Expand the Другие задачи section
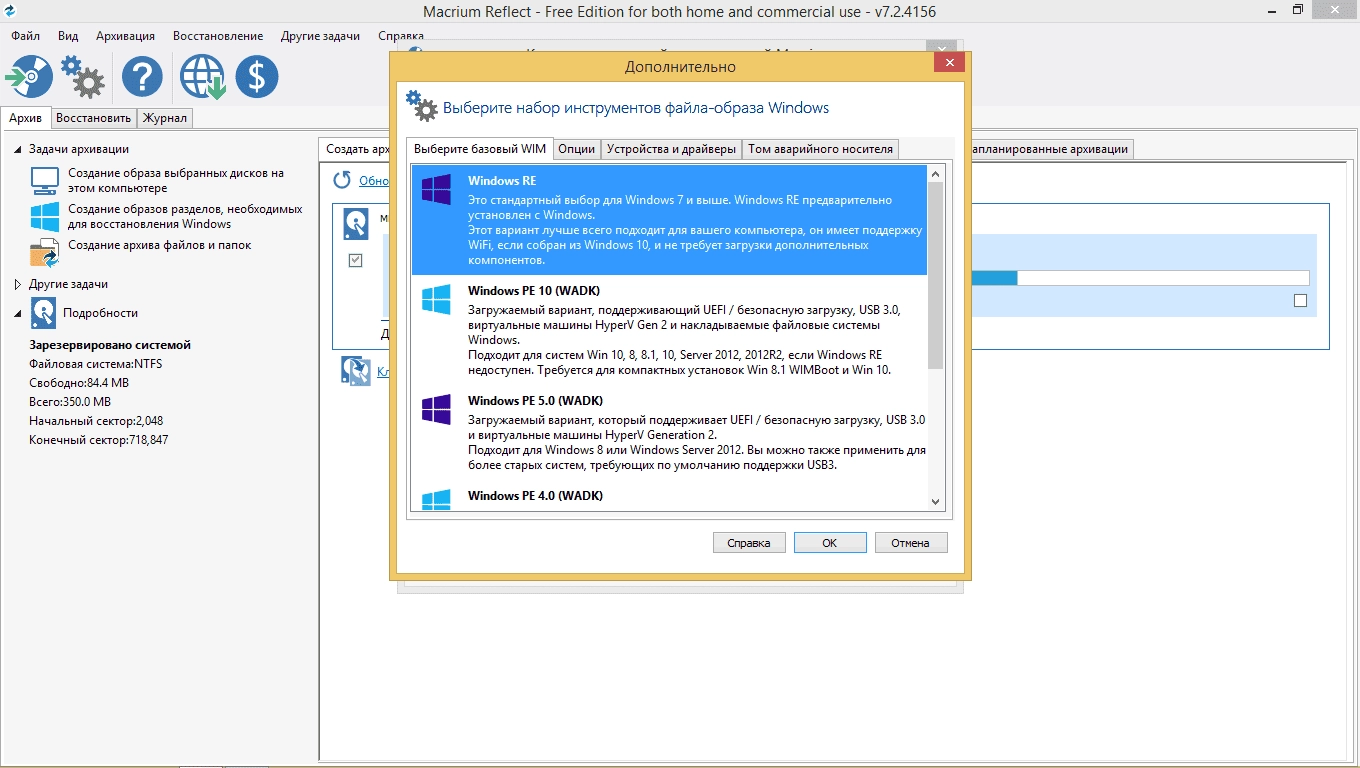 pos(18,284)
